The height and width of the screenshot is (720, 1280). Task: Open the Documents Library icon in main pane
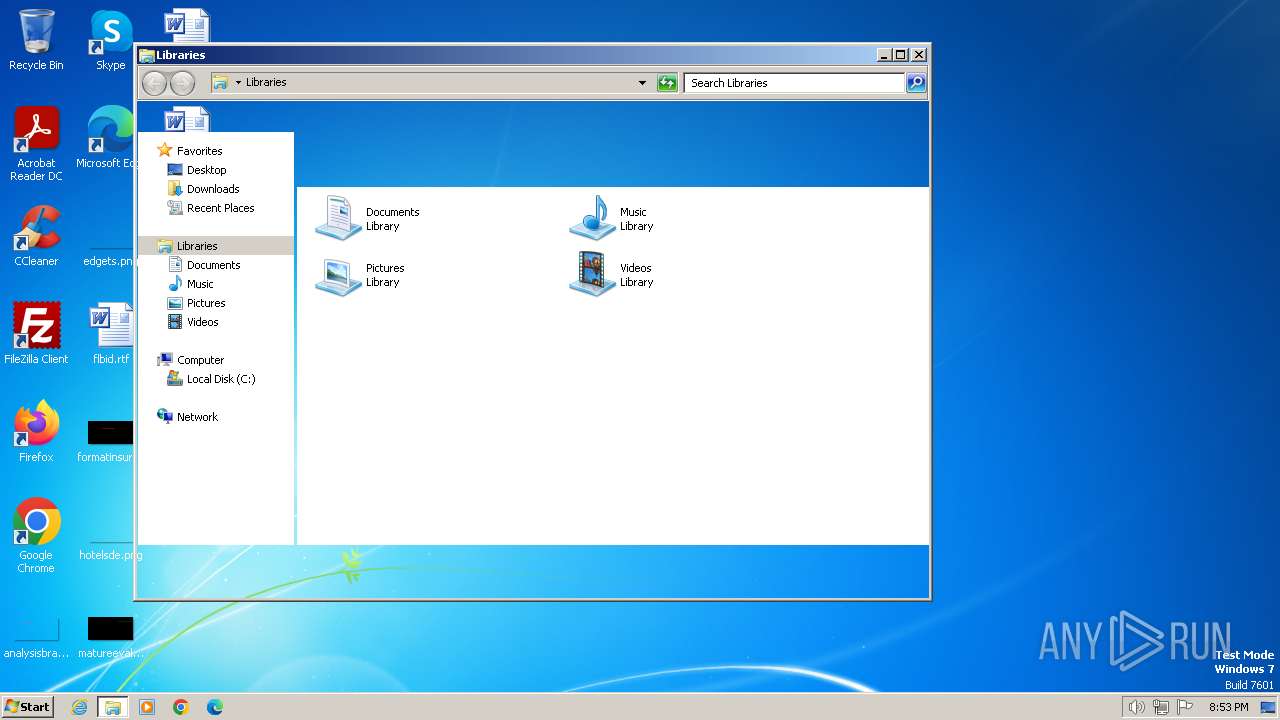(338, 218)
